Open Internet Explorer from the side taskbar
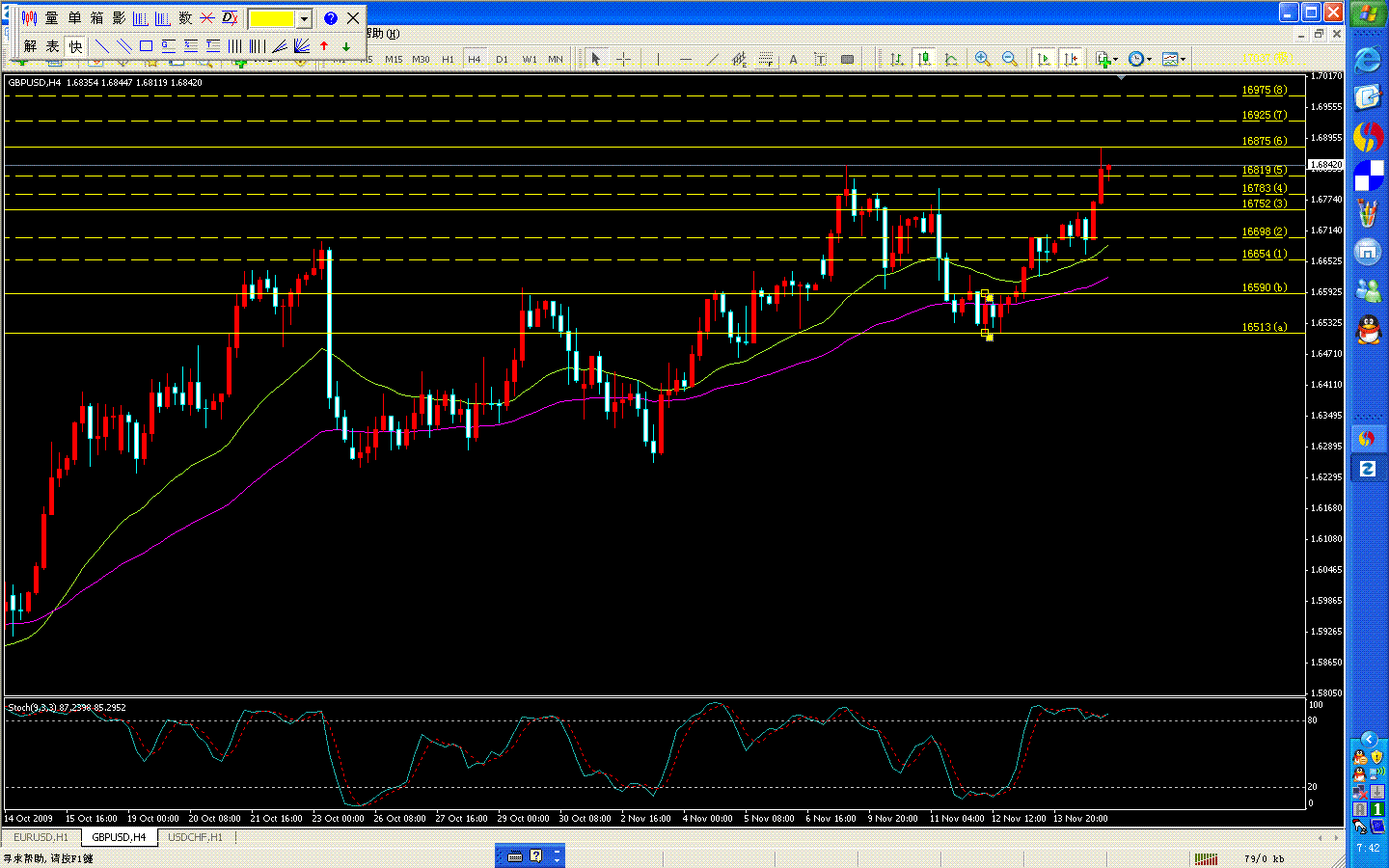The height and width of the screenshot is (868, 1389). tap(1367, 61)
